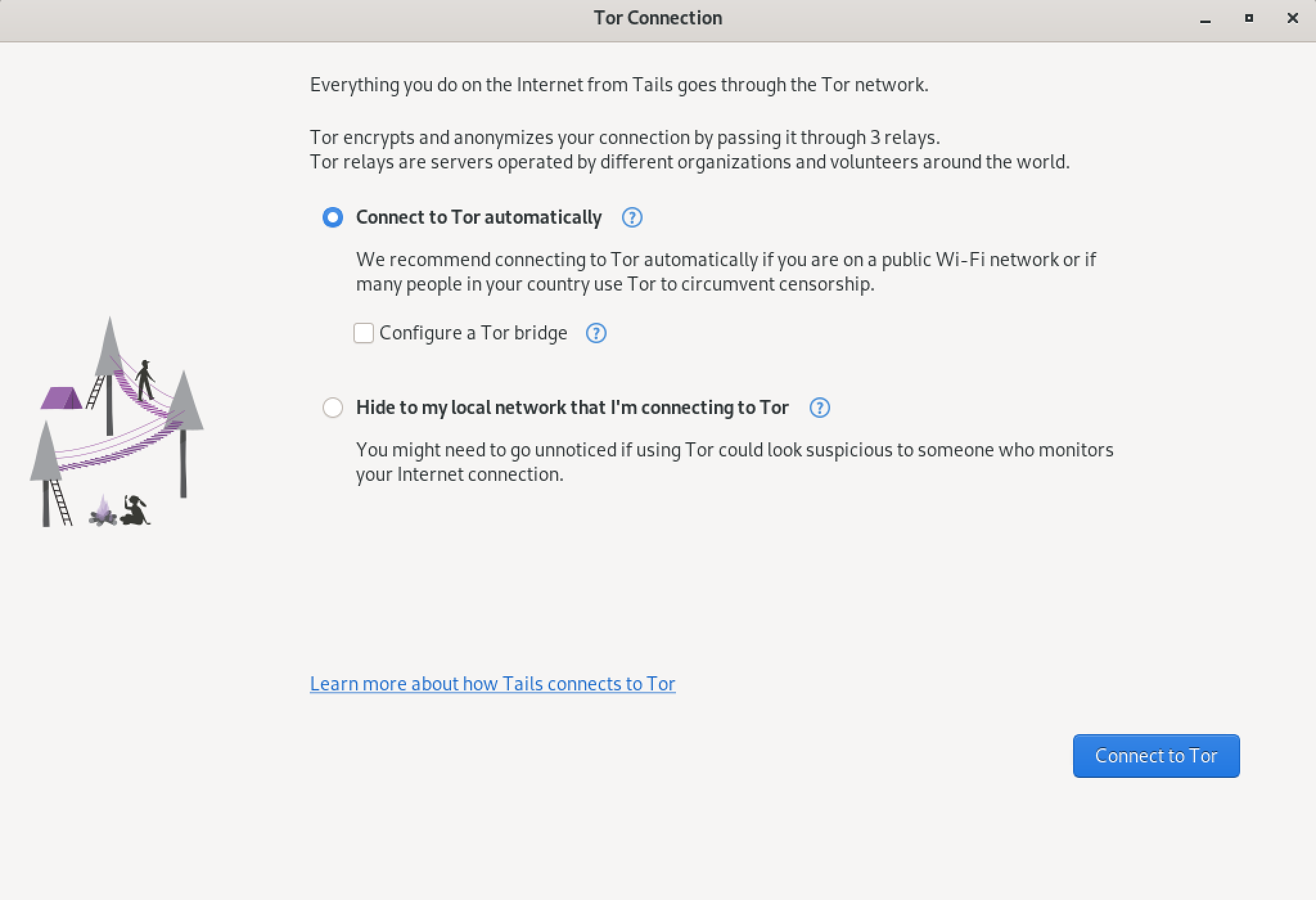The width and height of the screenshot is (1316, 900).
Task: Close the Tor Connection window
Action: click(x=1292, y=19)
